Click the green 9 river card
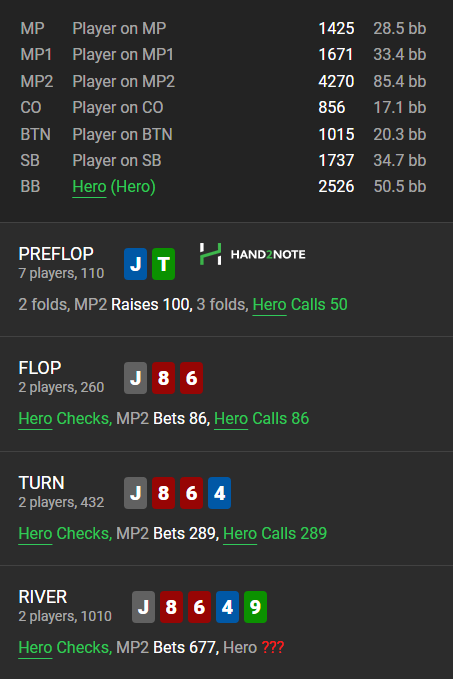Image resolution: width=453 pixels, height=679 pixels. pyautogui.click(x=256, y=607)
